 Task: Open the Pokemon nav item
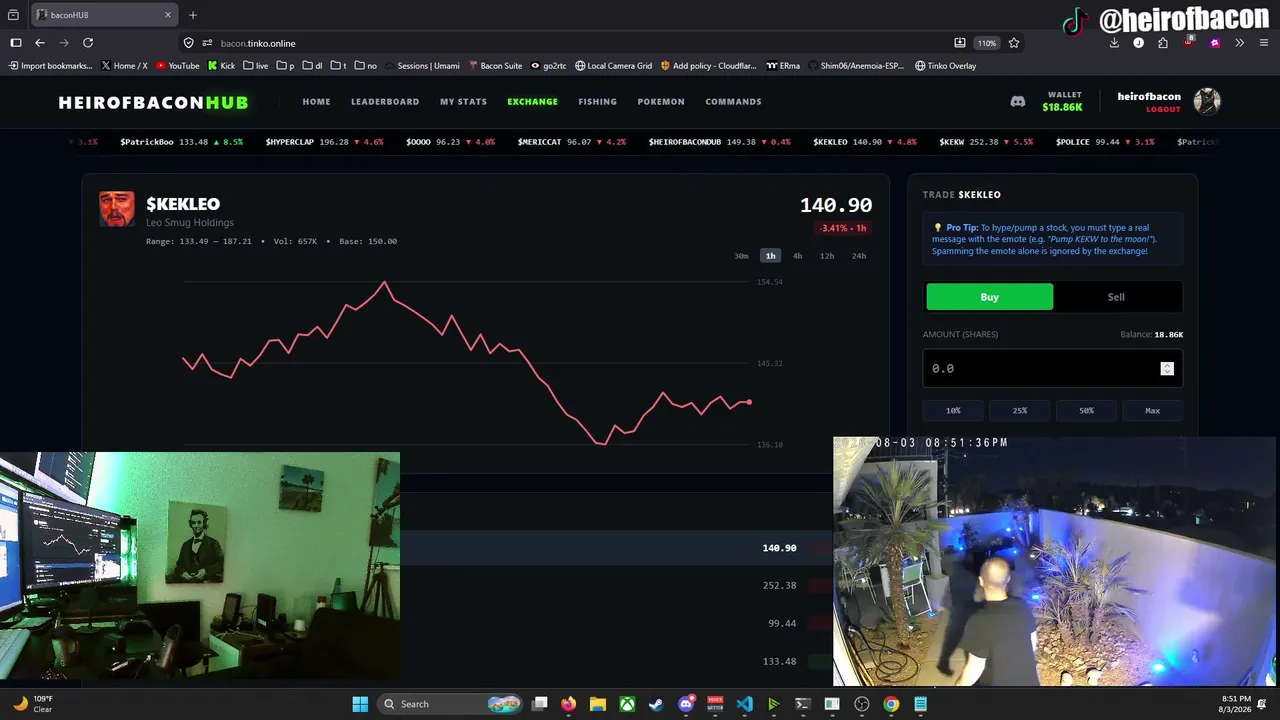[661, 102]
